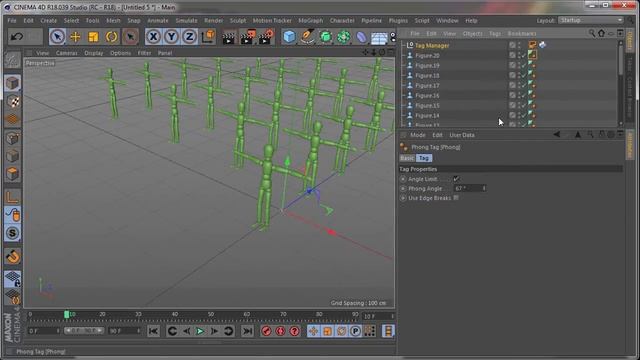The height and width of the screenshot is (360, 640).
Task: Toggle Figure.19 visibility dots
Action: [x=520, y=65]
